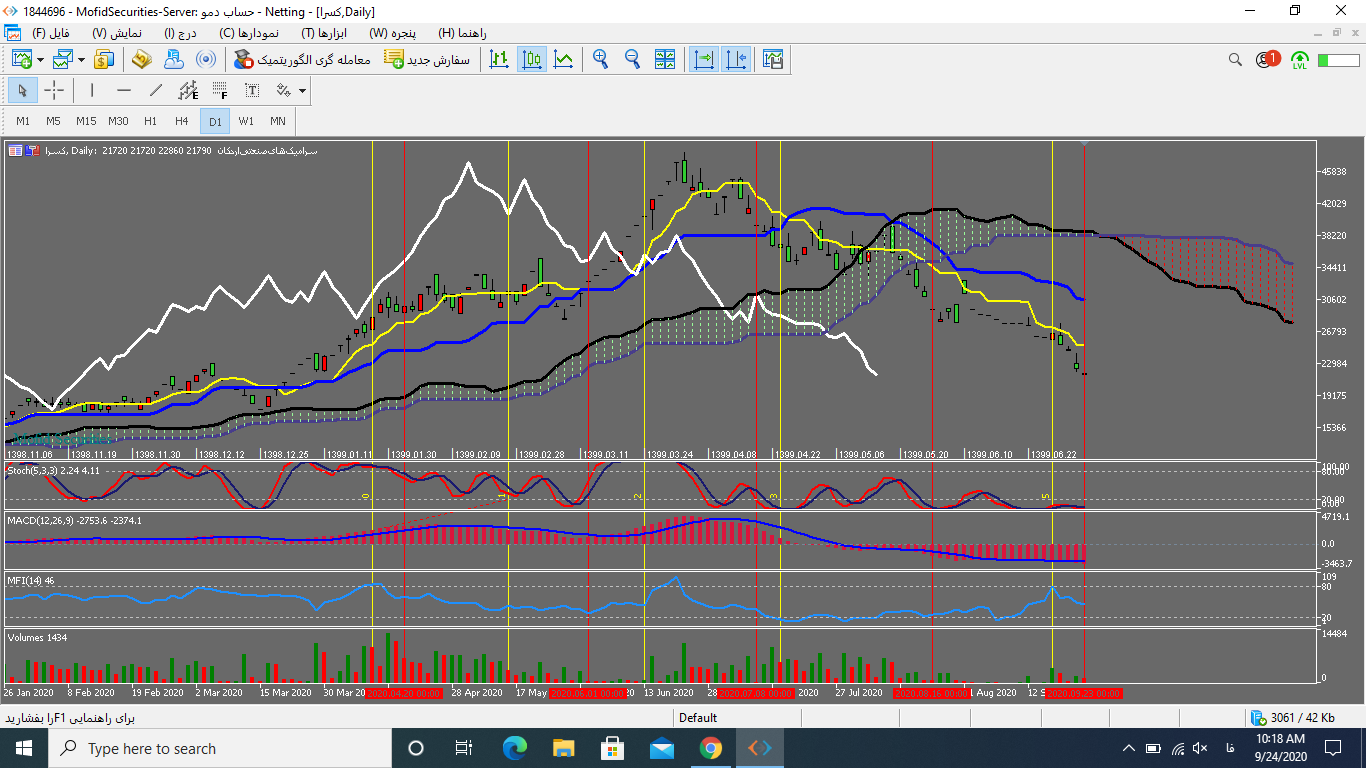Click the signals broadcast icon
Viewport: 1366px width, 768px height.
click(x=205, y=60)
